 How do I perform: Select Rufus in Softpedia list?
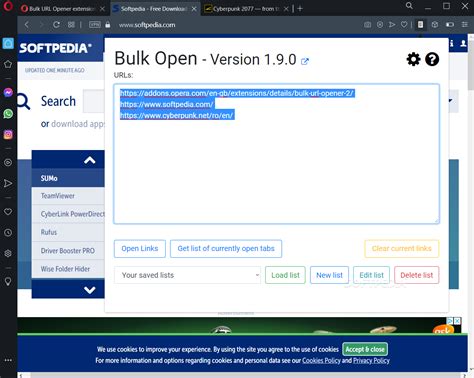68,232
